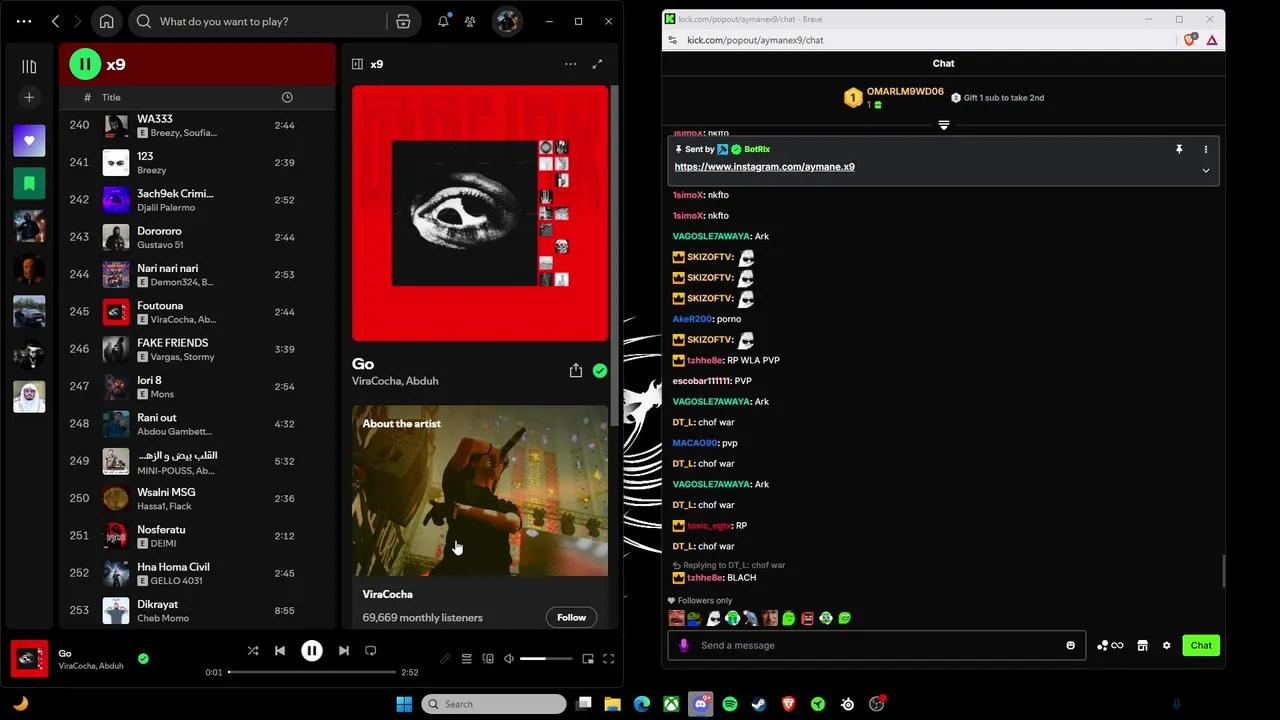Follow the artist ViraCocha
1280x720 pixels.
point(571,617)
